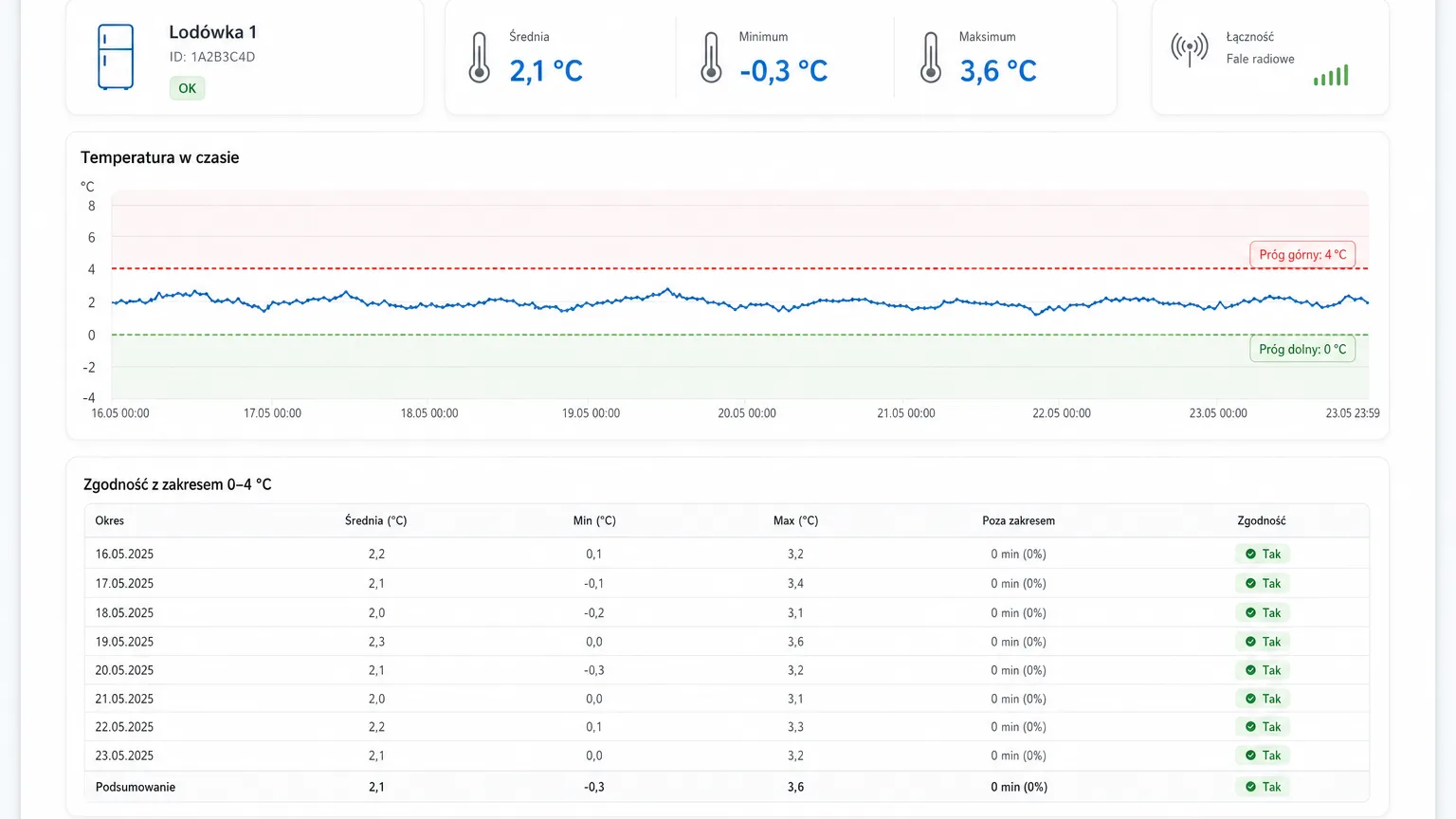Click the green OK status badge
This screenshot has width=1456, height=819.
[x=188, y=88]
